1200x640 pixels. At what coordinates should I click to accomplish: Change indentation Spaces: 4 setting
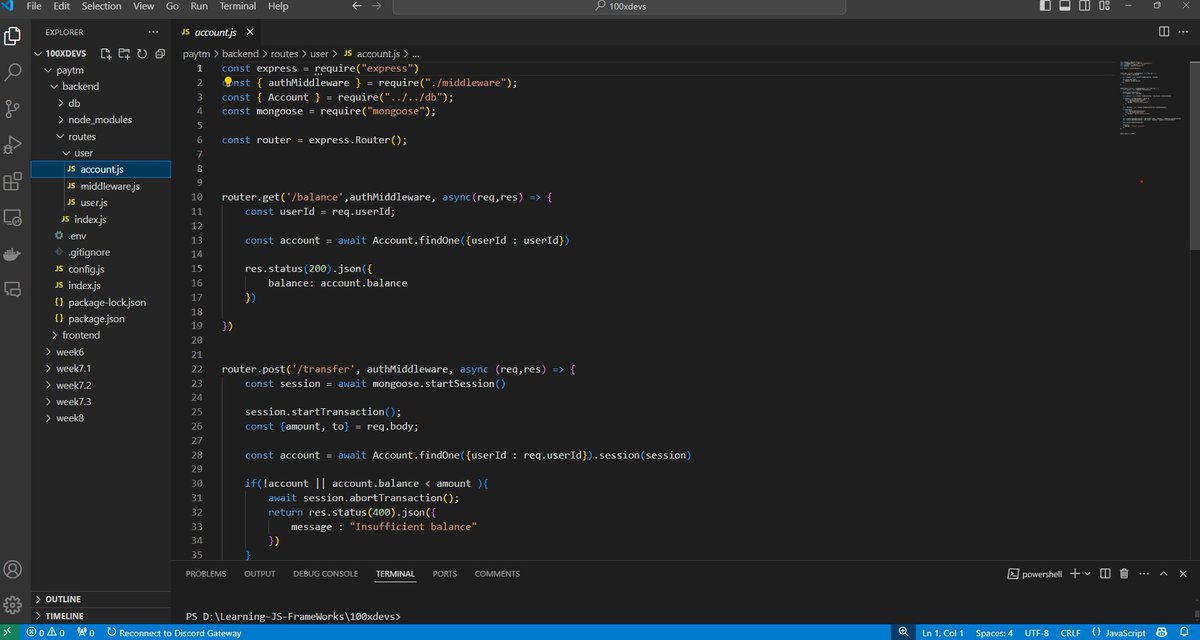coord(994,632)
